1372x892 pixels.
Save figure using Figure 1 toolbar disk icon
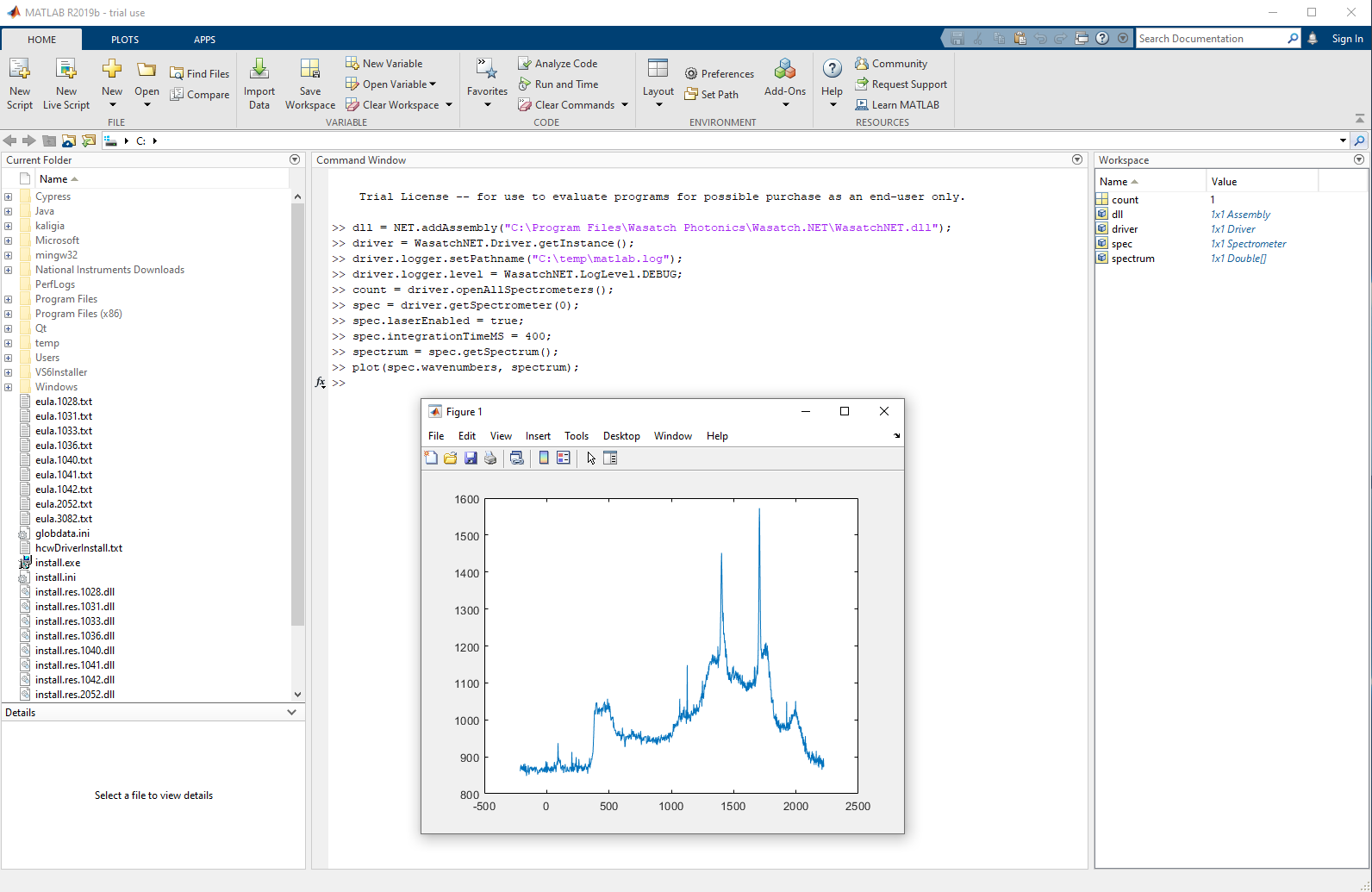pyautogui.click(x=471, y=458)
